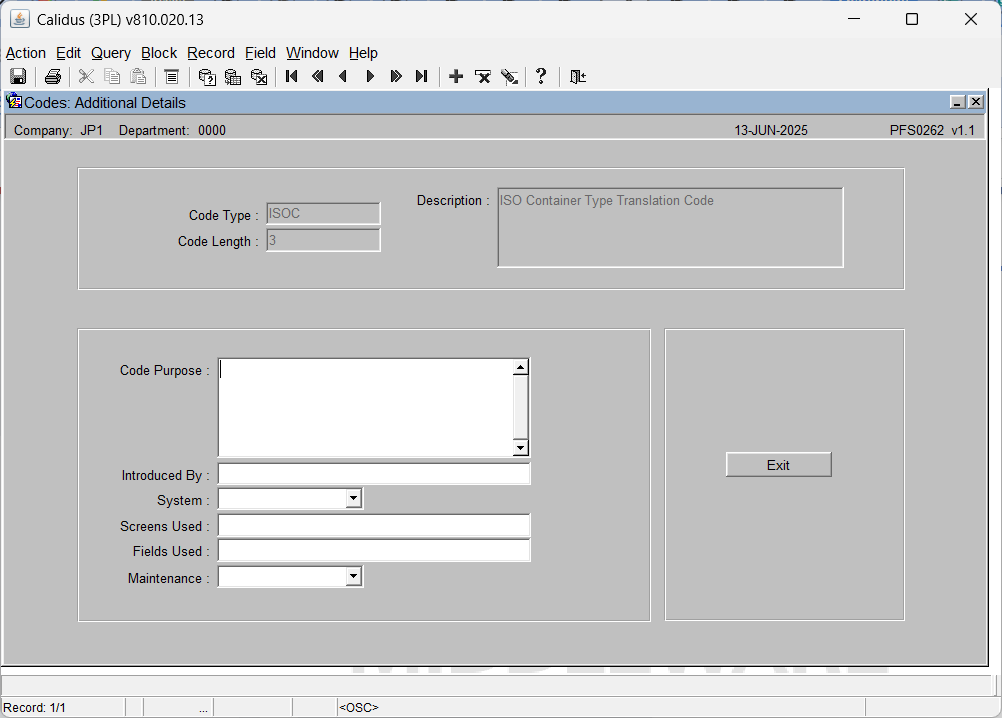Click the Fields Used field
The image size is (1002, 718).
374,551
